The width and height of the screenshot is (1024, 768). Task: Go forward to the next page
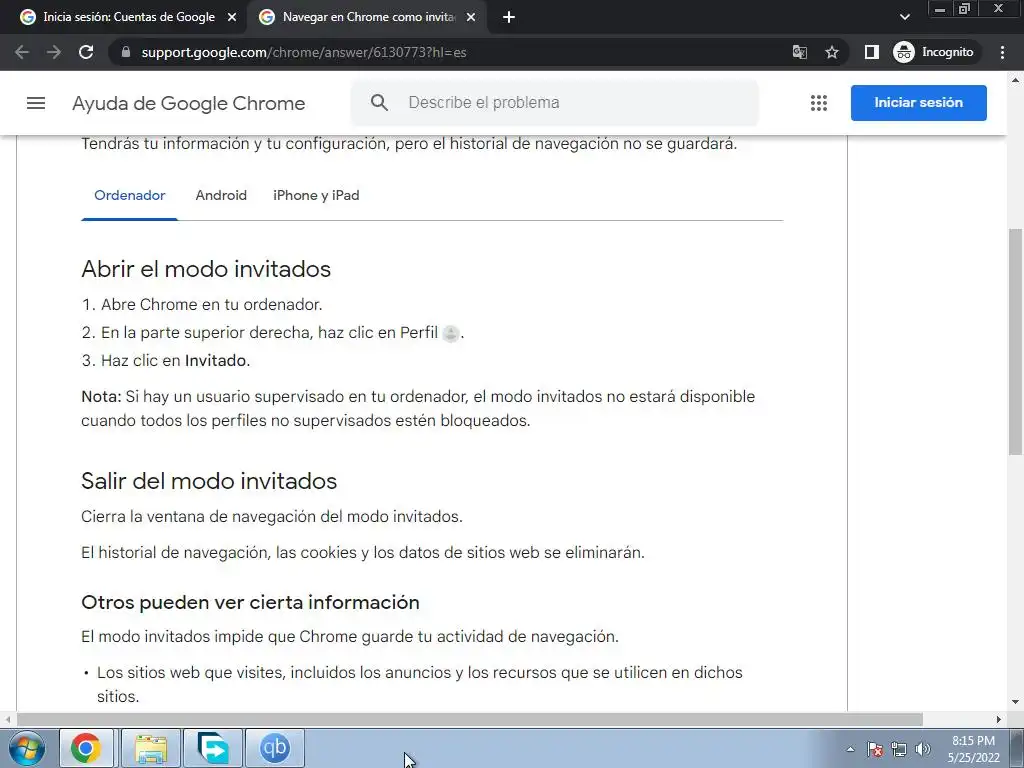tap(54, 52)
